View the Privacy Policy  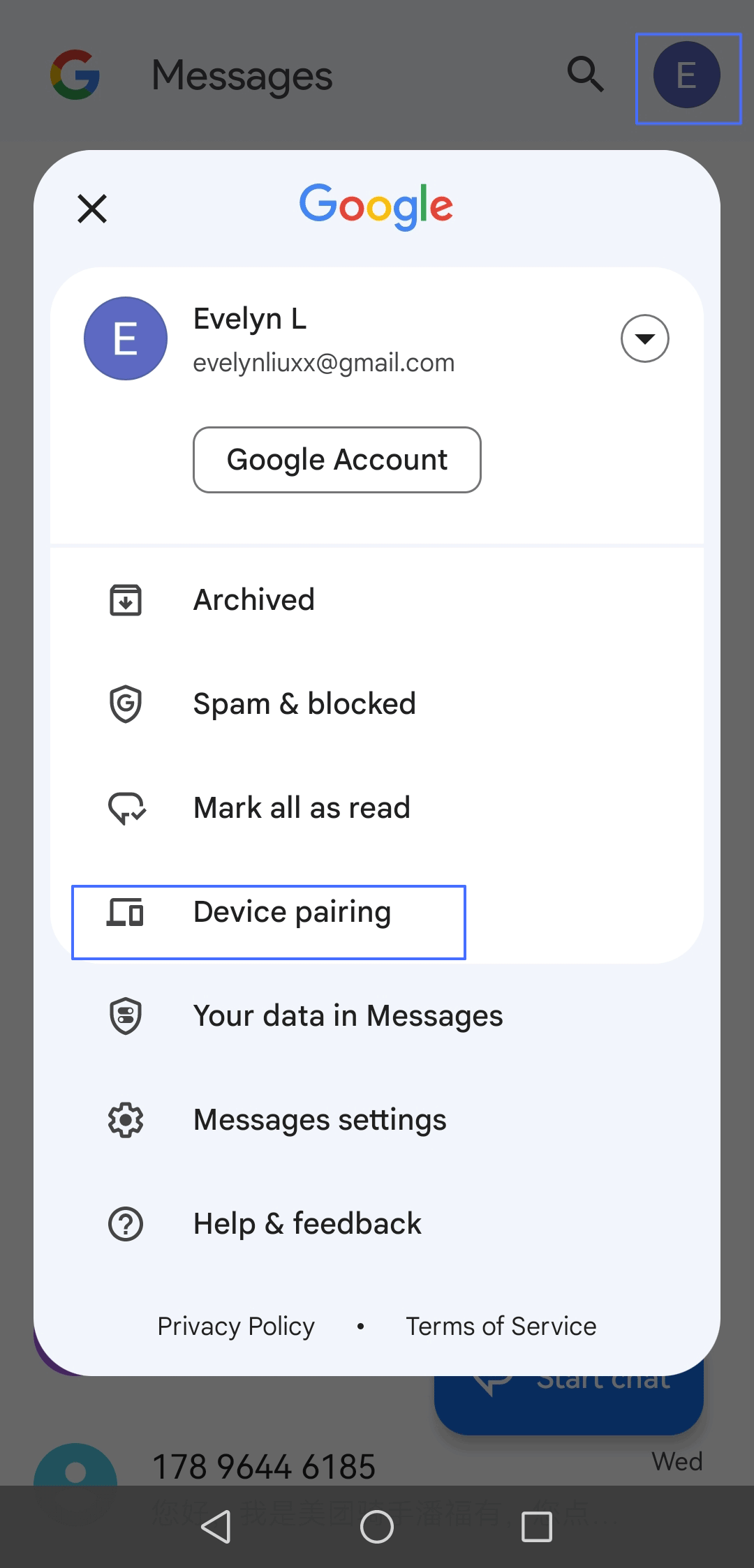click(x=235, y=1326)
